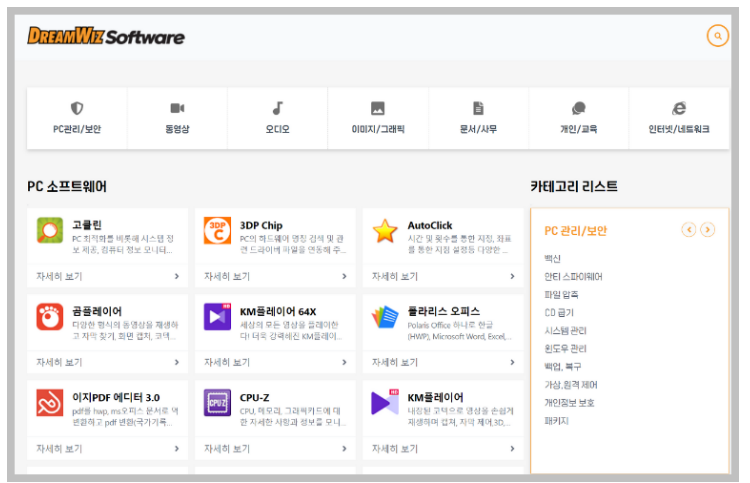Viewport: 750px width, 483px height.
Task: Click the 3DP Chip title text
Action: coord(261,225)
